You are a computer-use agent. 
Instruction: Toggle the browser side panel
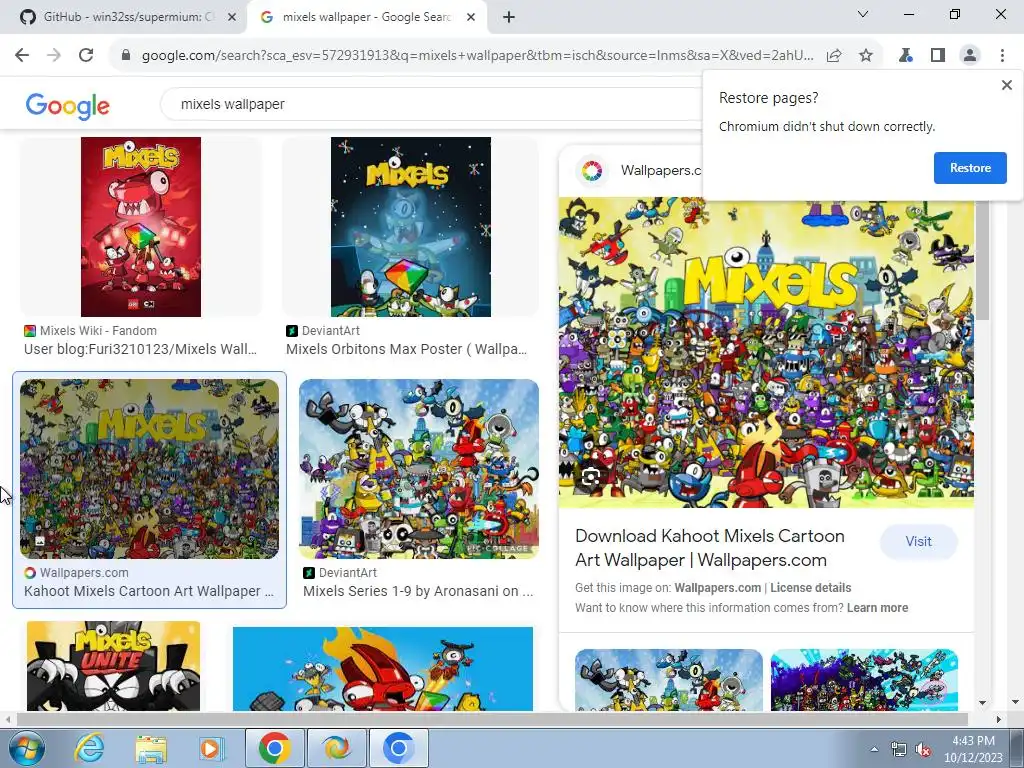pos(938,56)
